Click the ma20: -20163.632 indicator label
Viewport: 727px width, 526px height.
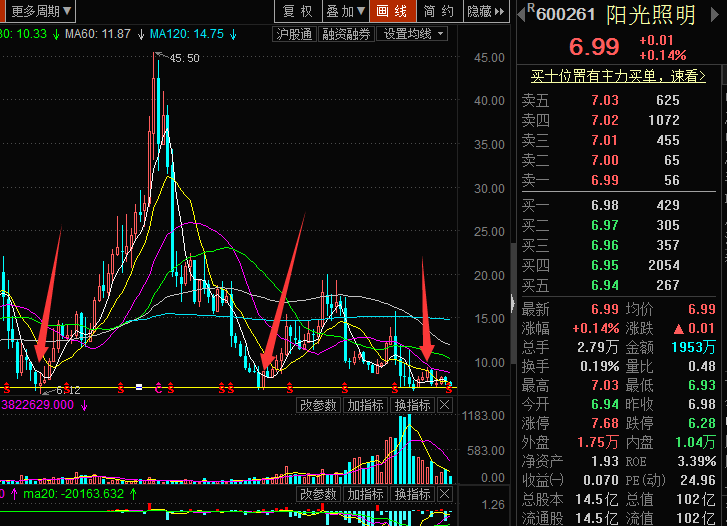point(74,494)
